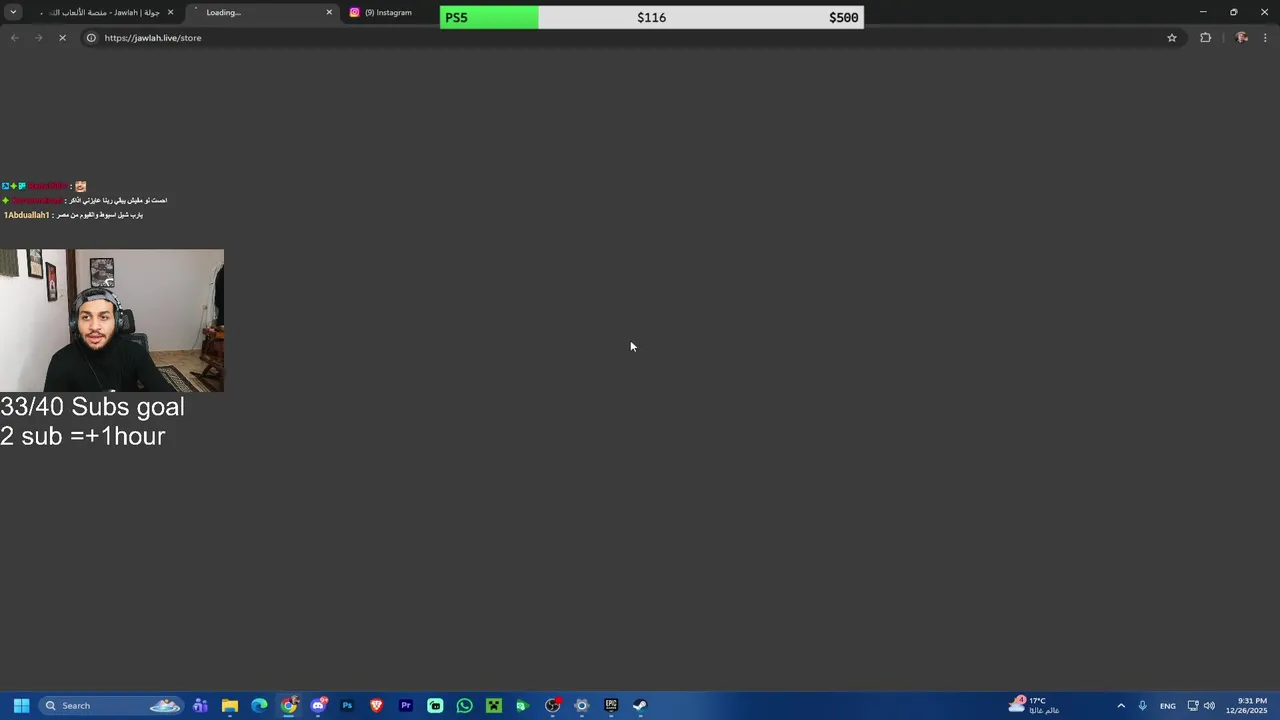1280x720 pixels.
Task: Open Brave browser from the taskbar
Action: point(376,705)
